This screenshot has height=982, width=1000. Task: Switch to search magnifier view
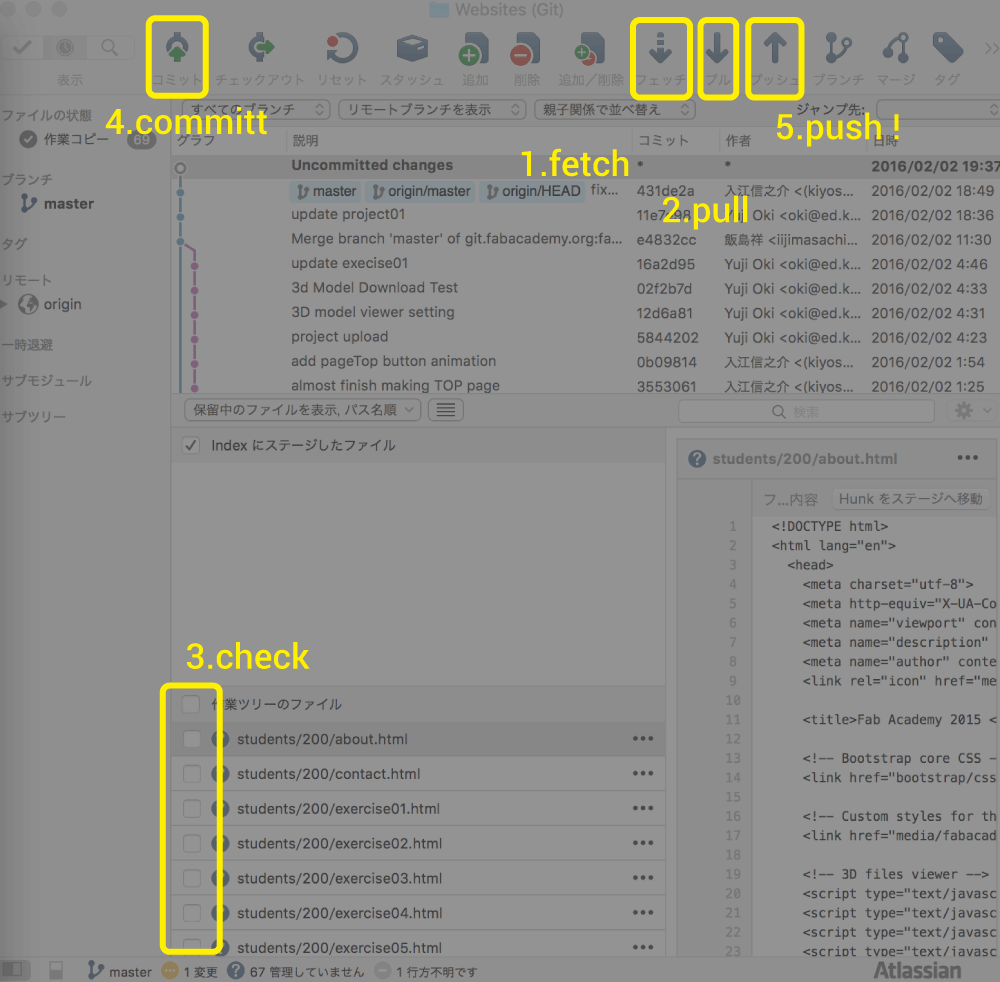pos(110,47)
